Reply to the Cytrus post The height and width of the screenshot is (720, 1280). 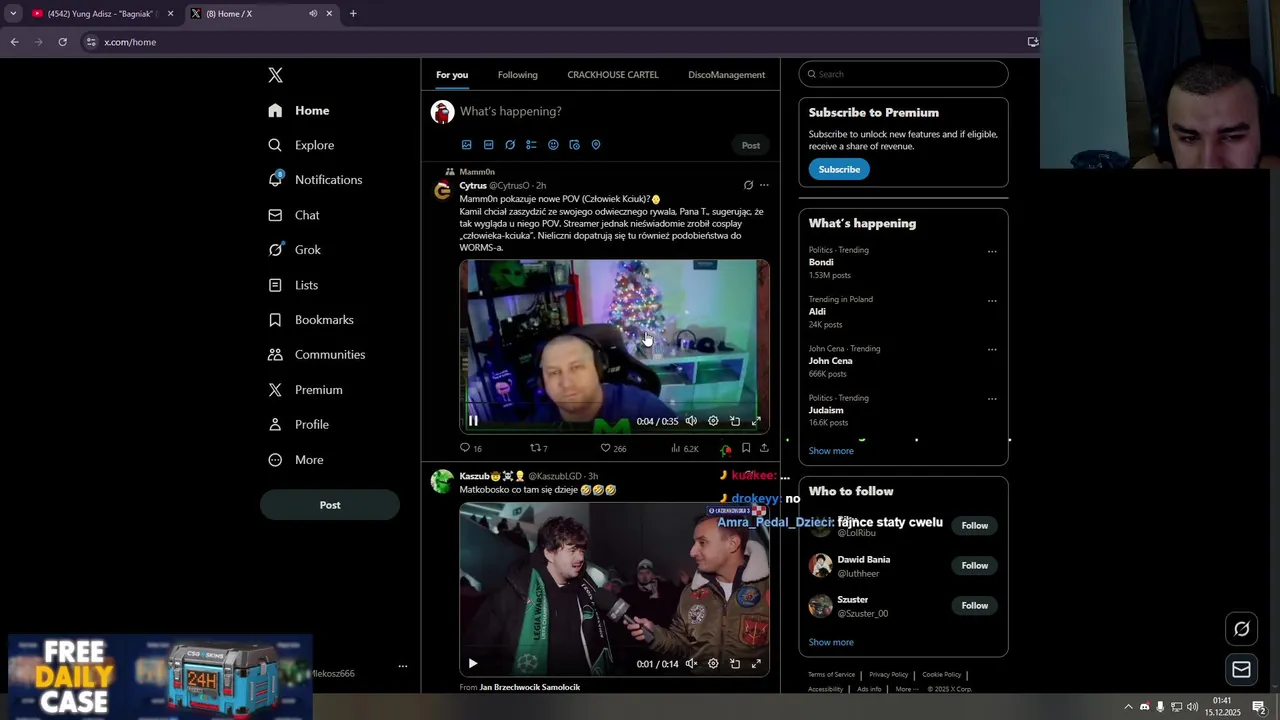[470, 448]
